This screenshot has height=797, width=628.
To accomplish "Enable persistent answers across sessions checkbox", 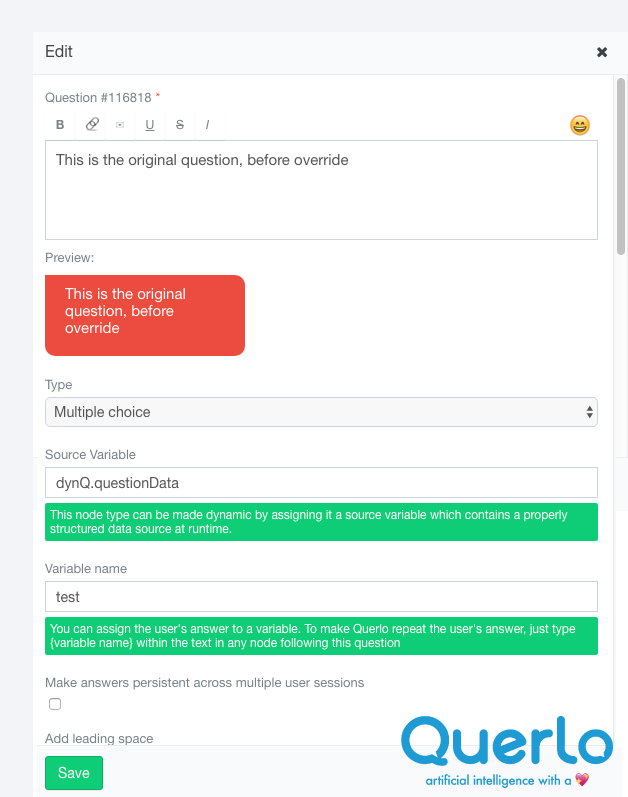I will (55, 704).
